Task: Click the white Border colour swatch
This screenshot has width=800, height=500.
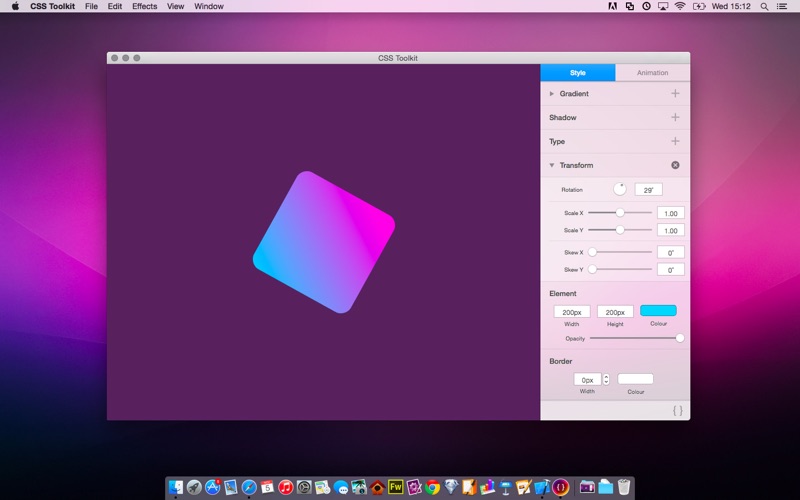Action: [x=635, y=379]
